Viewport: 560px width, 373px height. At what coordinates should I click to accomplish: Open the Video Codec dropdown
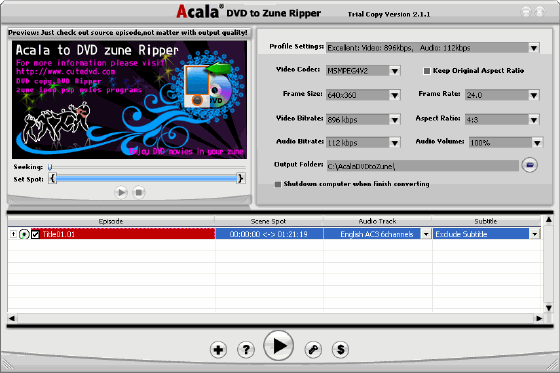pos(395,71)
